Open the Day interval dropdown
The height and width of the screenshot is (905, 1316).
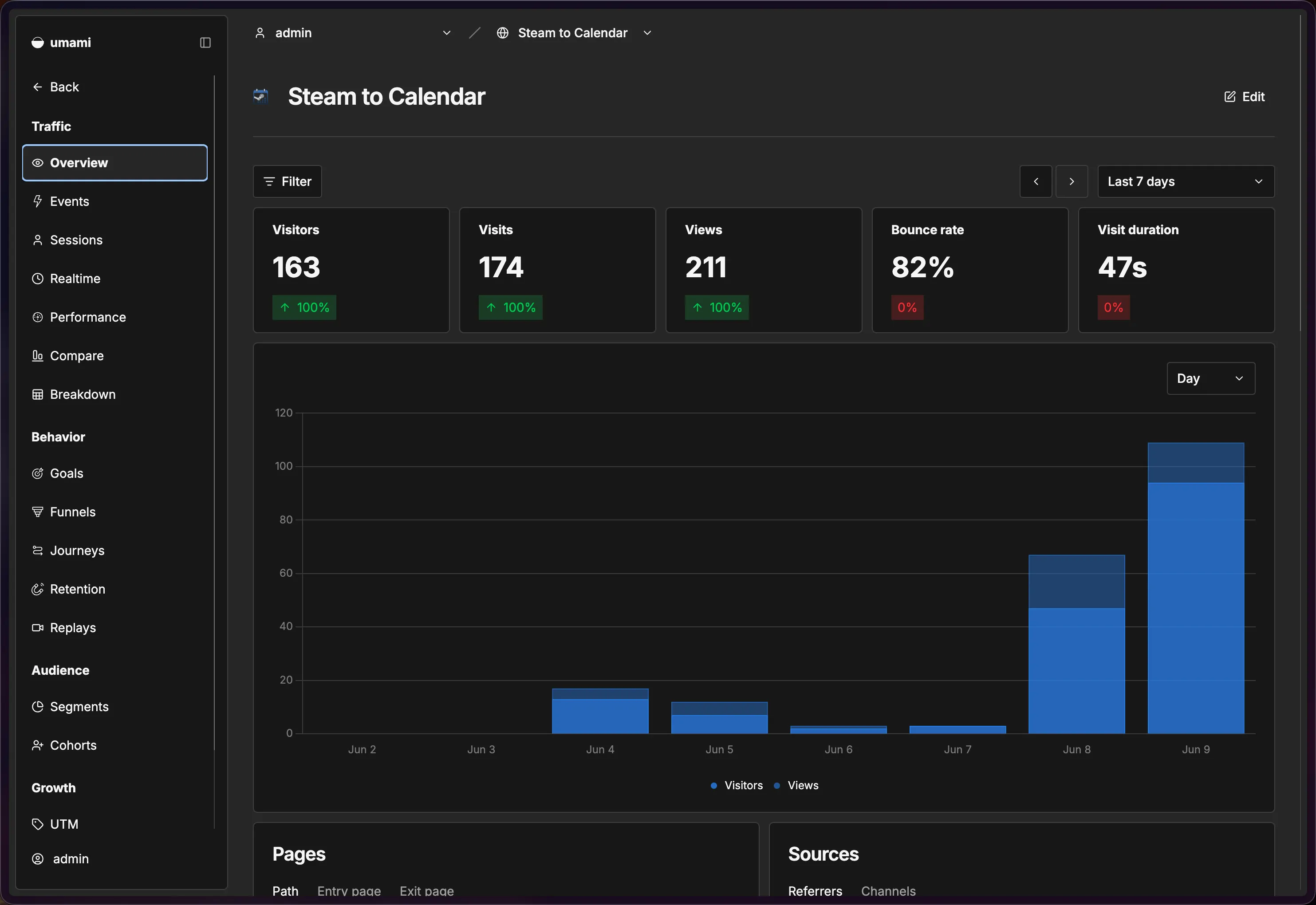click(1210, 378)
